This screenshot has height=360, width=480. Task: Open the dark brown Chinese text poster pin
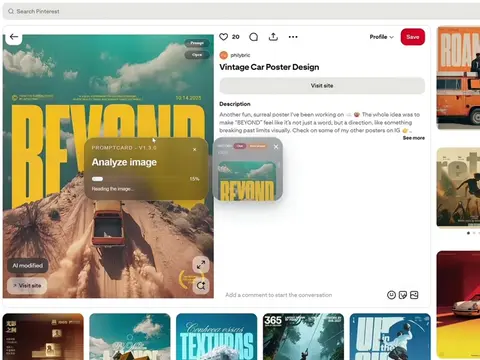click(x=43, y=337)
